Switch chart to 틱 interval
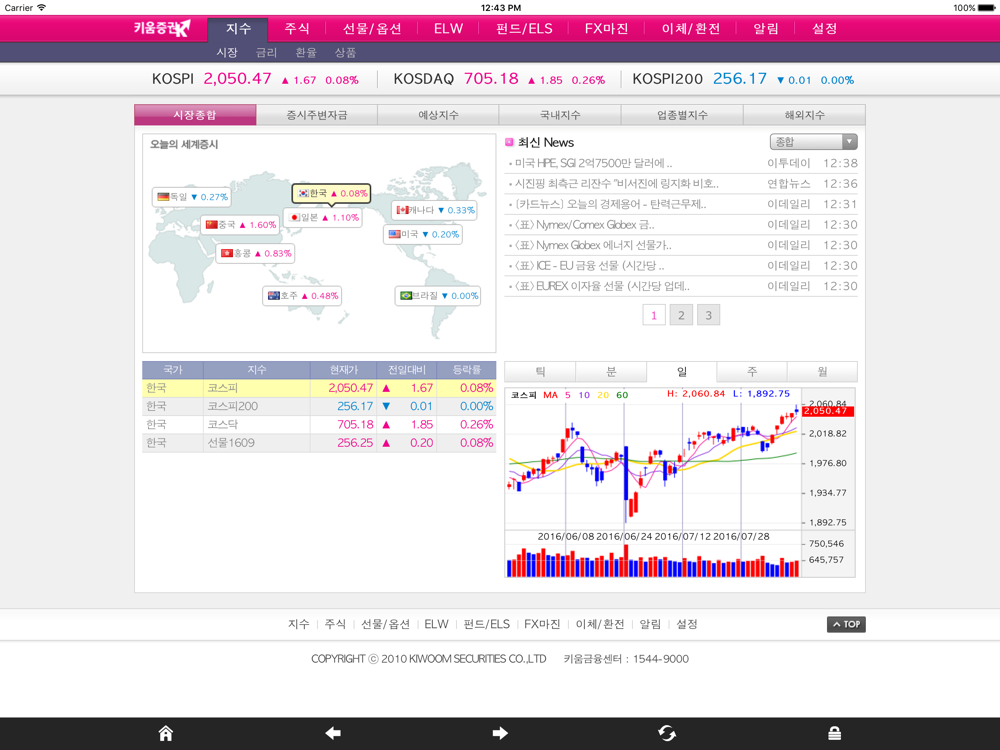The width and height of the screenshot is (1000, 750). [x=540, y=371]
